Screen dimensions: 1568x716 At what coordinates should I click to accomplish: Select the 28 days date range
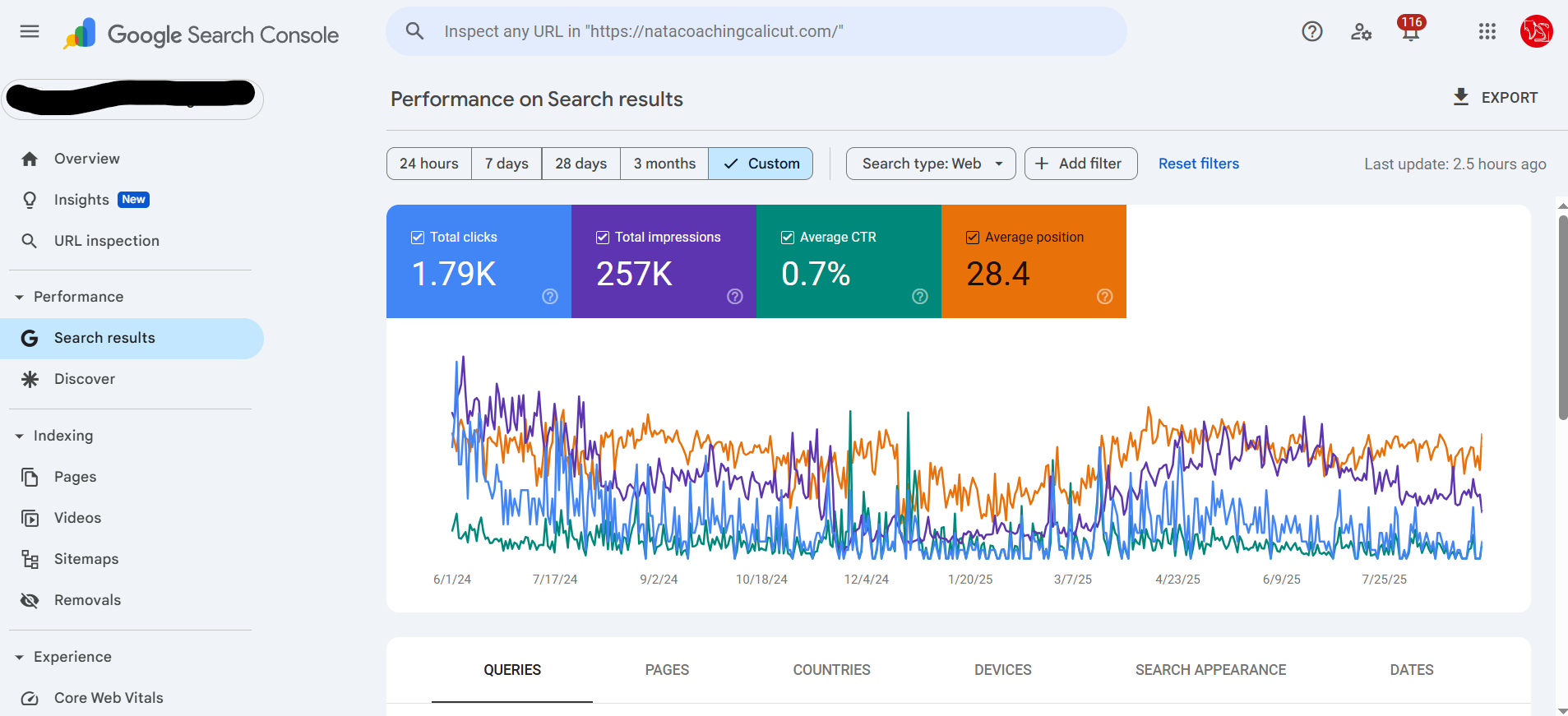[581, 164]
